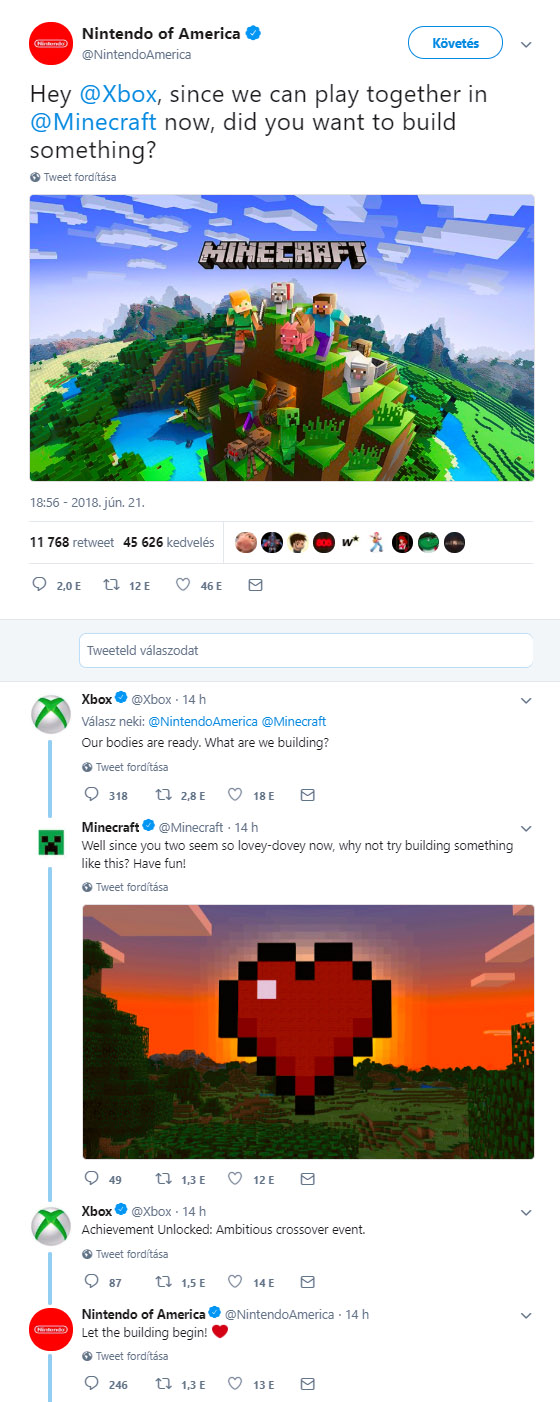Open Xbox avatar on first reply
The image size is (560, 1402).
[x=50, y=713]
